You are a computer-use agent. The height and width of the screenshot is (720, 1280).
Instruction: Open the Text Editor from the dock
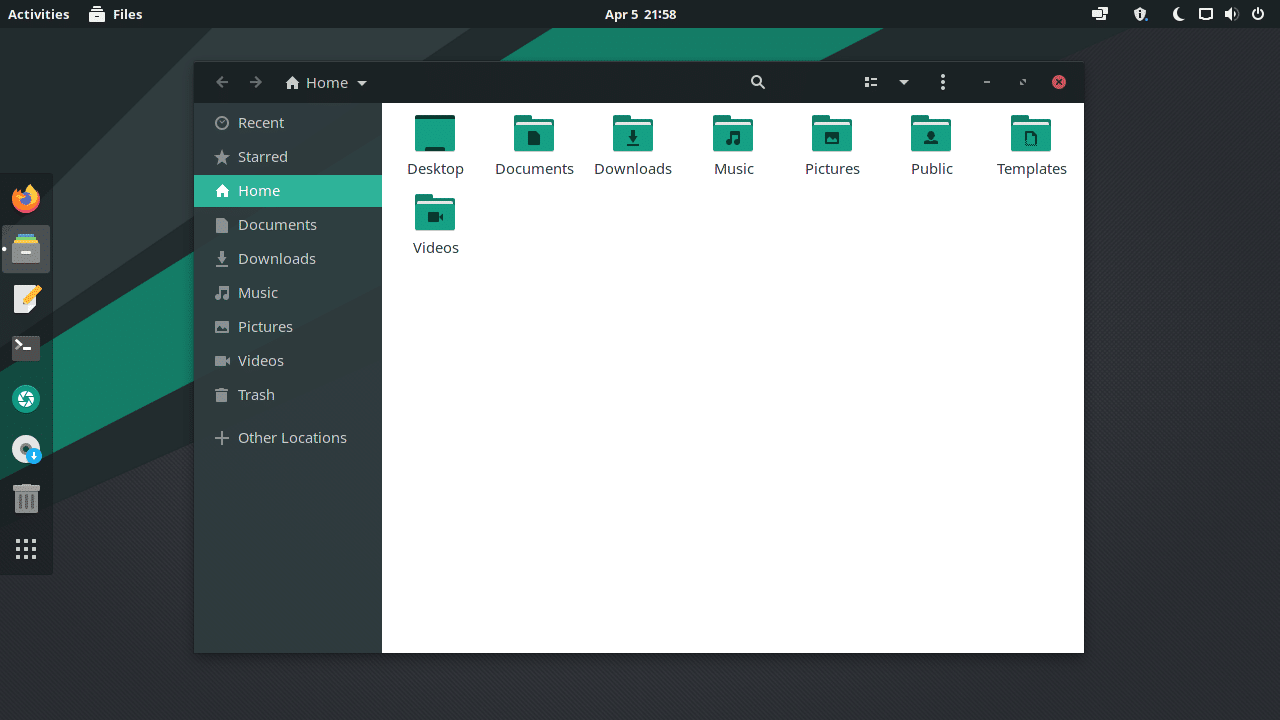tap(25, 298)
